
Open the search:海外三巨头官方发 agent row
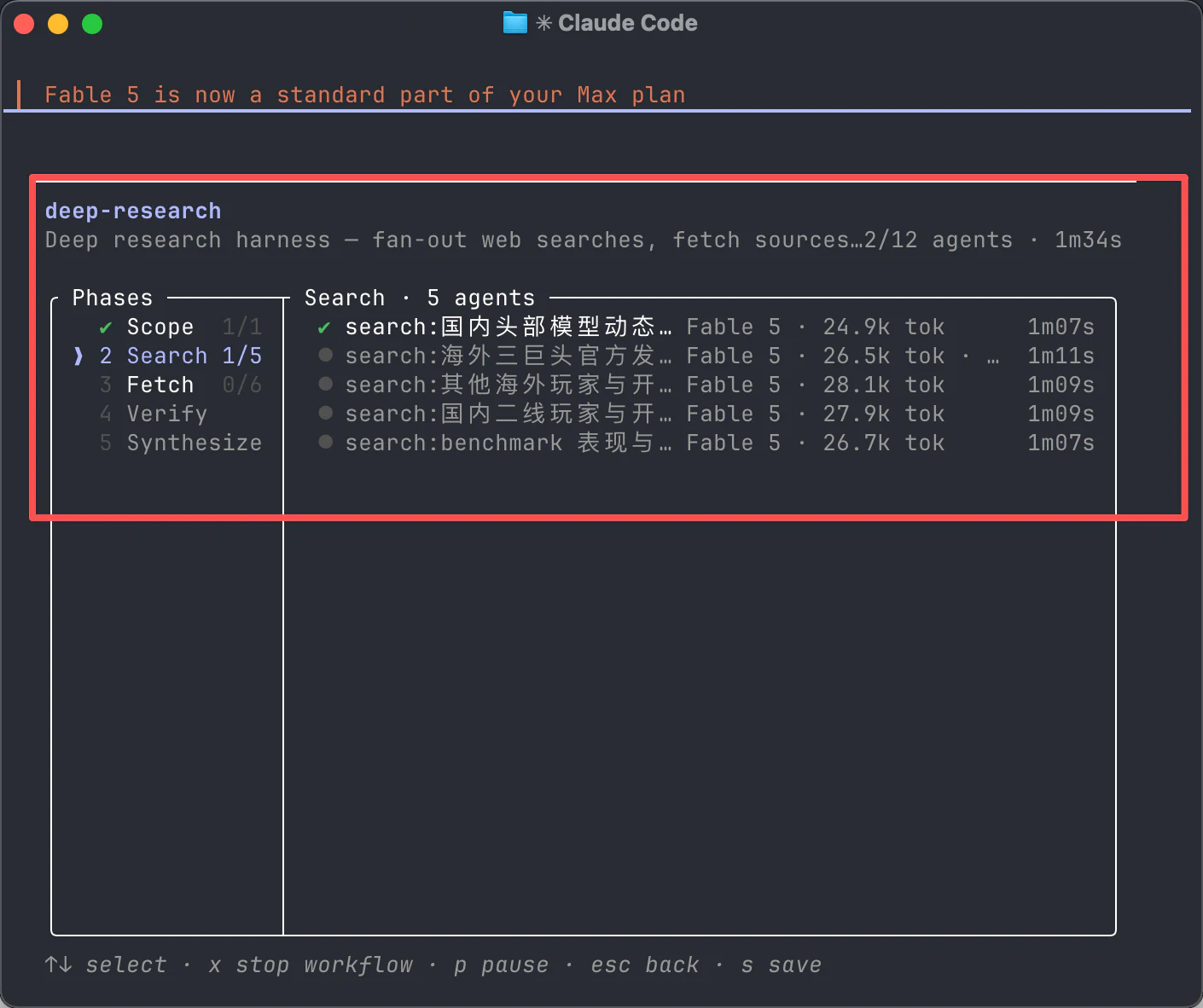click(706, 356)
